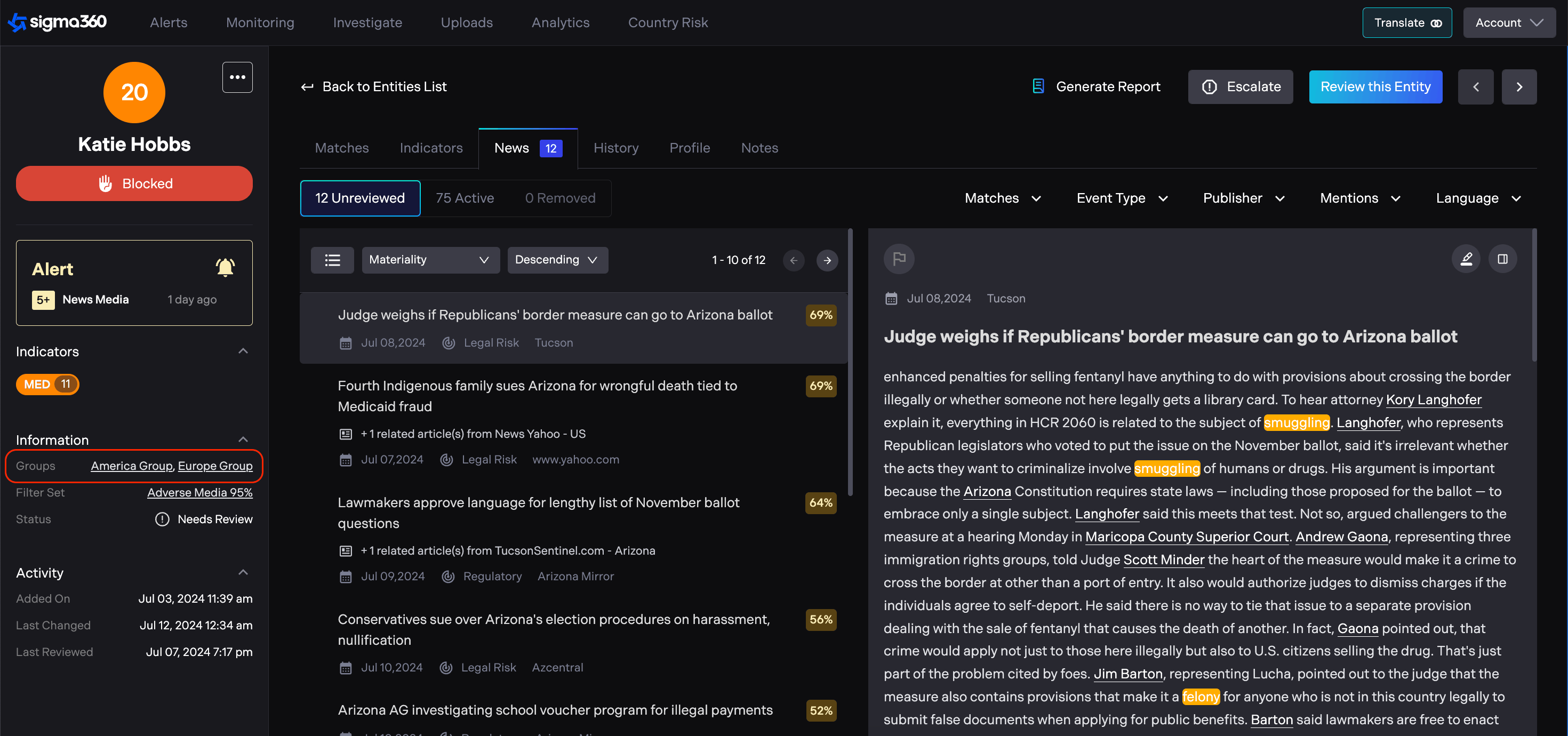Open the Materiality sort dropdown
The image size is (1568, 736).
click(x=430, y=260)
